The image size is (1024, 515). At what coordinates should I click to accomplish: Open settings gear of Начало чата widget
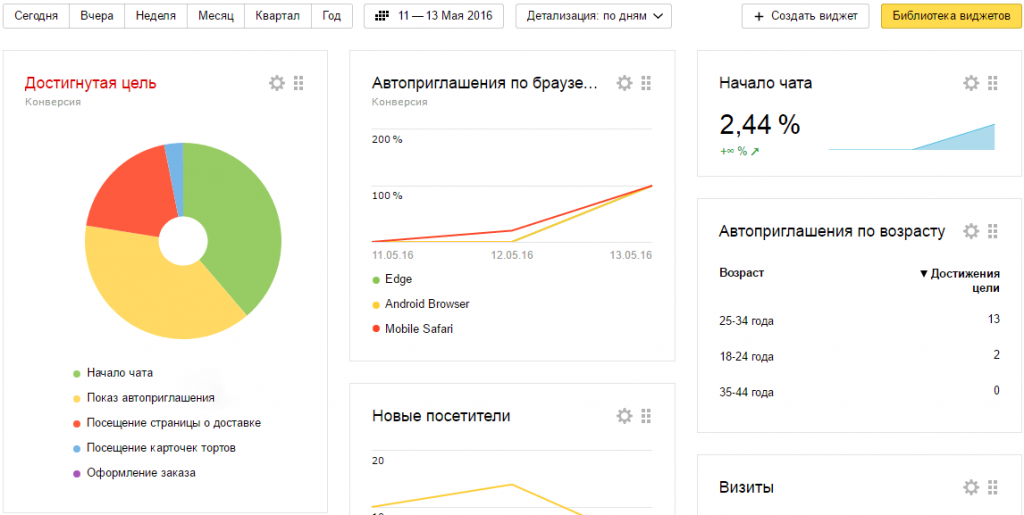(x=970, y=83)
